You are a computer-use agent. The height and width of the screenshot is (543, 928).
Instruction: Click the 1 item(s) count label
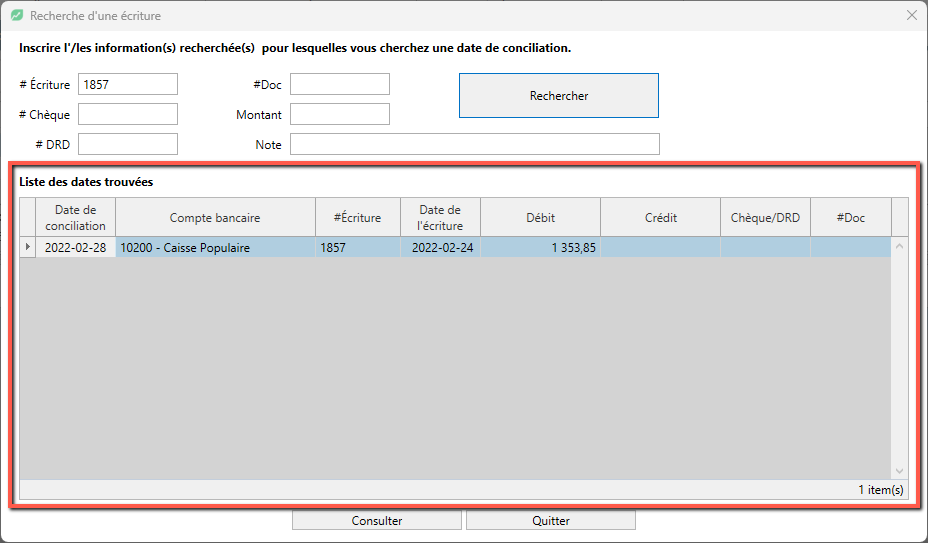pyautogui.click(x=881, y=490)
